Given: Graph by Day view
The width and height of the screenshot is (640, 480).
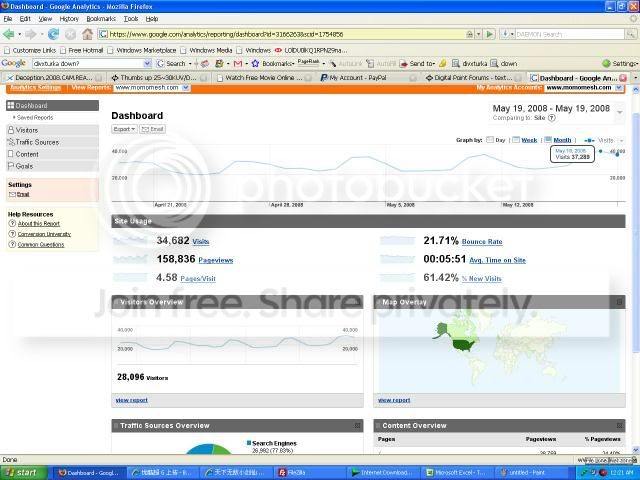Looking at the screenshot, I should pyautogui.click(x=496, y=140).
